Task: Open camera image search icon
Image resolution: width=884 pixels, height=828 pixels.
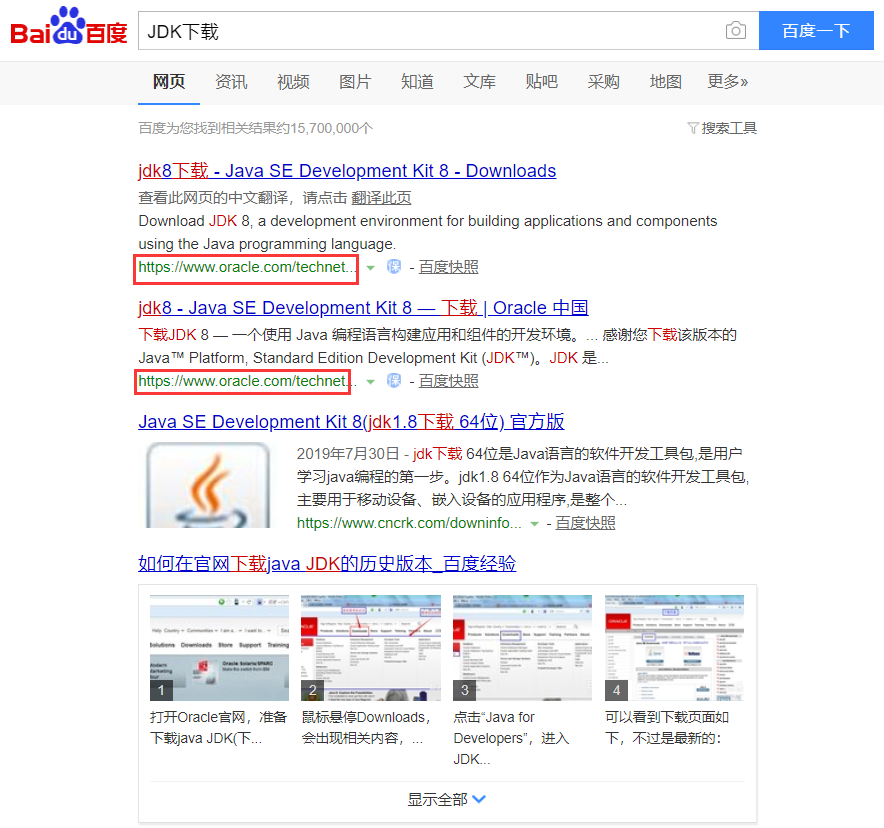Action: pos(735,30)
